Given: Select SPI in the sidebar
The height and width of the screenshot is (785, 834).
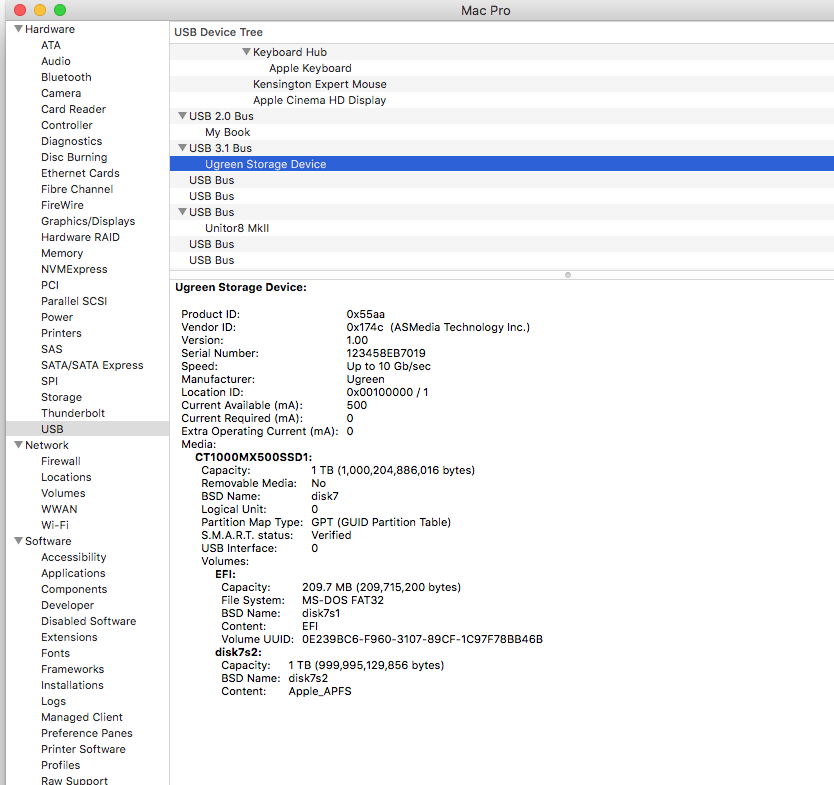Looking at the screenshot, I should pyautogui.click(x=49, y=381).
